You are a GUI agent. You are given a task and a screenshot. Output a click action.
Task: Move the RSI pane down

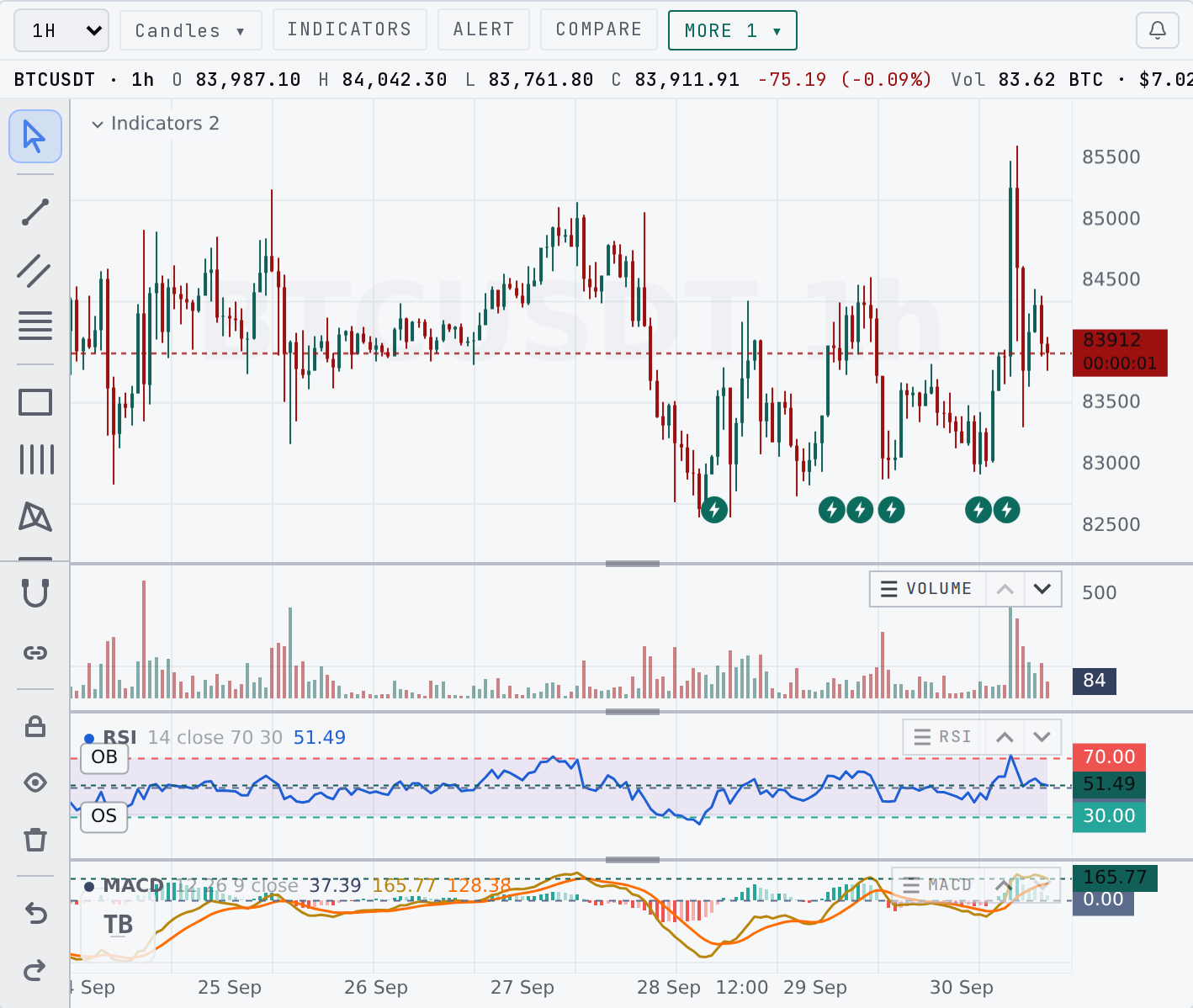(1042, 737)
